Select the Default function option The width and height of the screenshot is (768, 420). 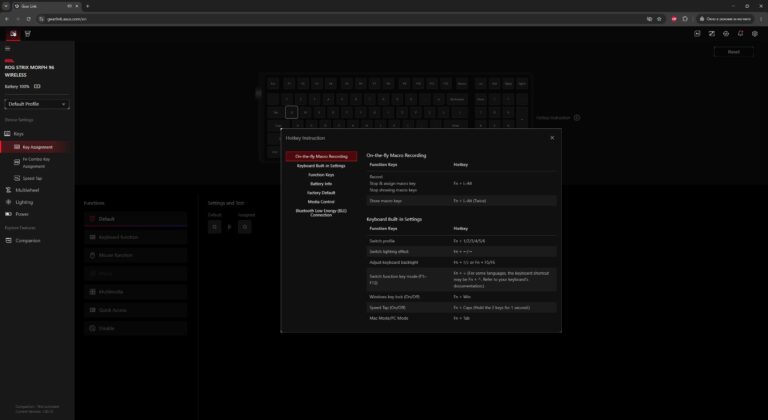click(136, 219)
